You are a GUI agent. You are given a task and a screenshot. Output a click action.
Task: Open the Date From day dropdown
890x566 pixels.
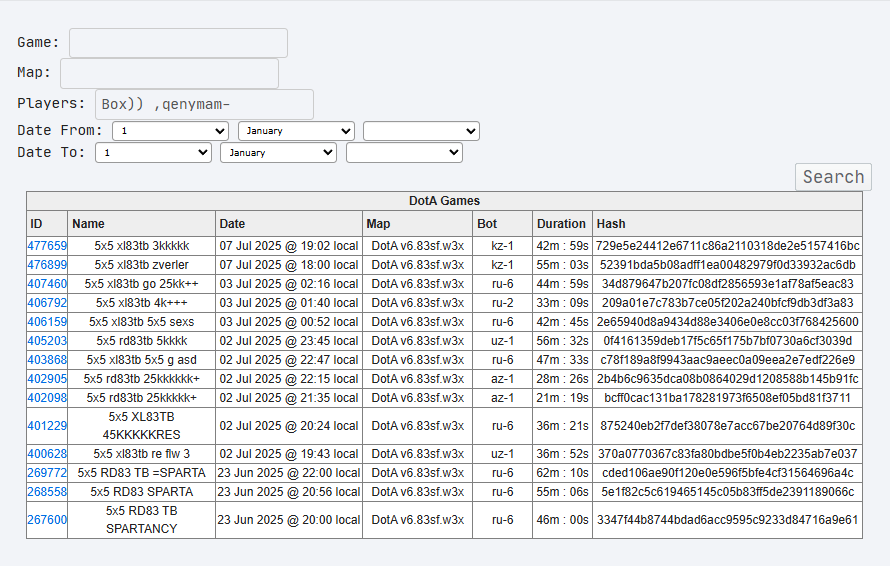point(170,131)
